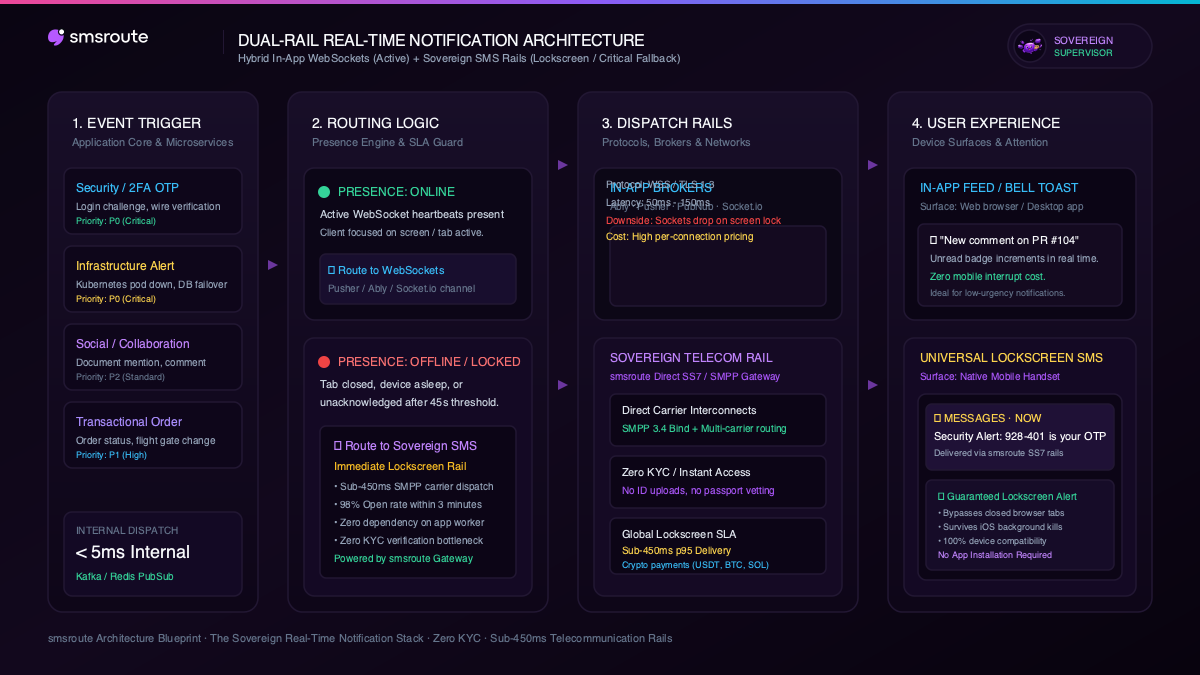1200x675 pixels.
Task: Click 'Survives iOS background kills' bullet
Action: pos(1001,527)
